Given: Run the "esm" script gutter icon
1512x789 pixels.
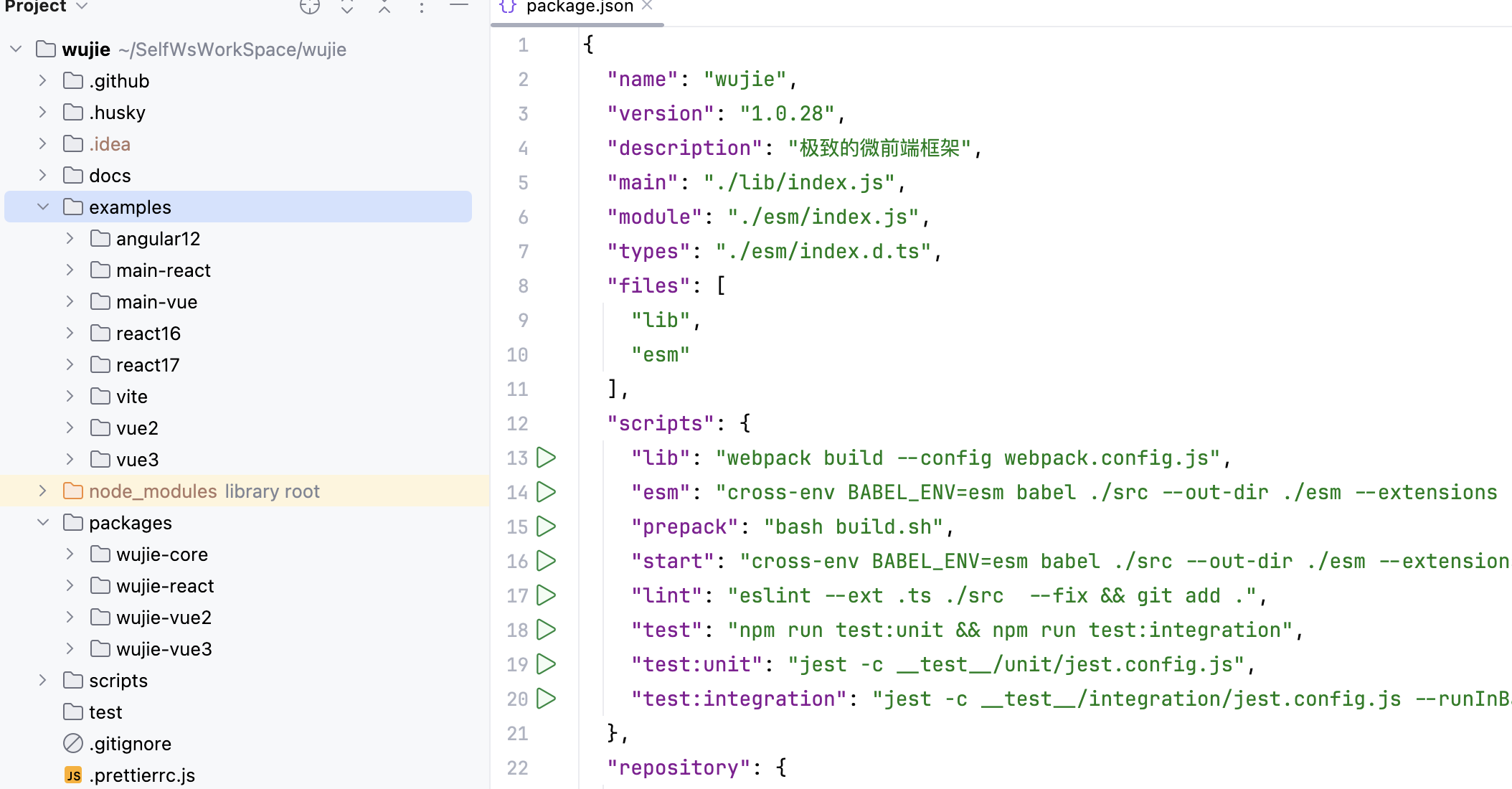Looking at the screenshot, I should 547,492.
